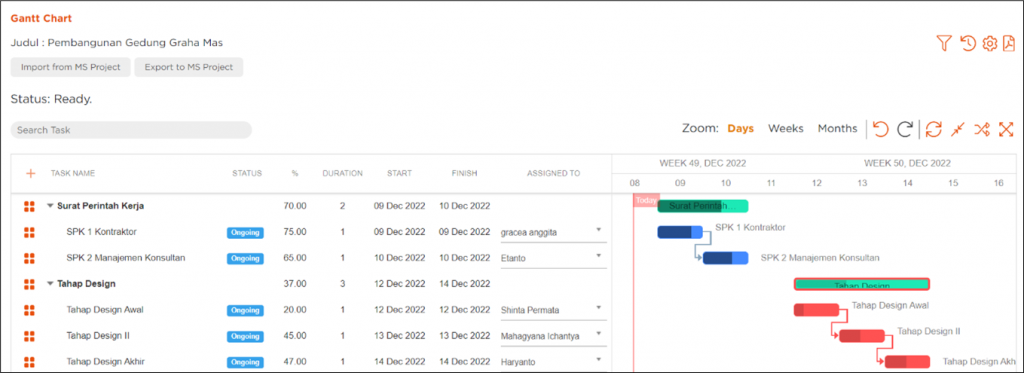Add task with orange plus icon
This screenshot has width=1024, height=373.
coord(30,173)
